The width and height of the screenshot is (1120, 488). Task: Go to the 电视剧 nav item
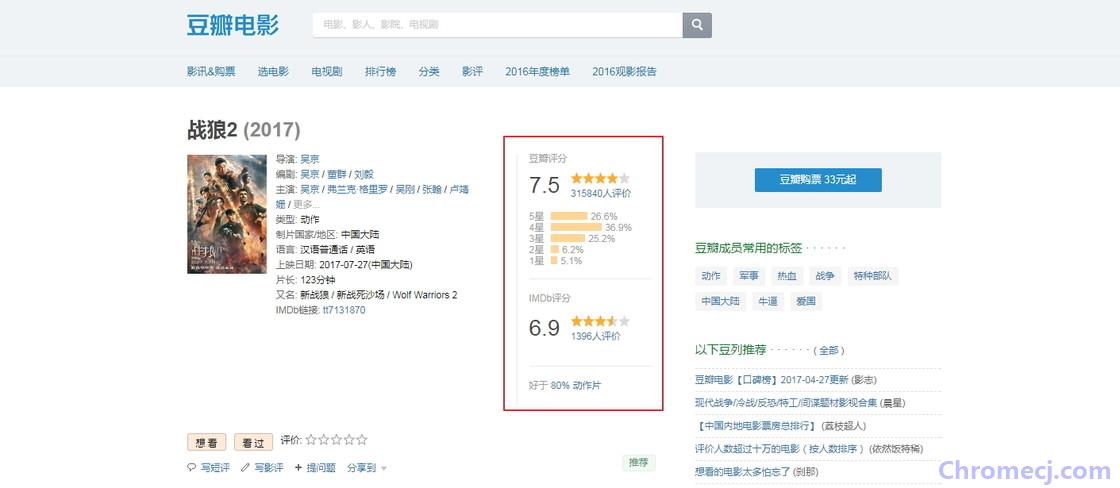(x=326, y=71)
